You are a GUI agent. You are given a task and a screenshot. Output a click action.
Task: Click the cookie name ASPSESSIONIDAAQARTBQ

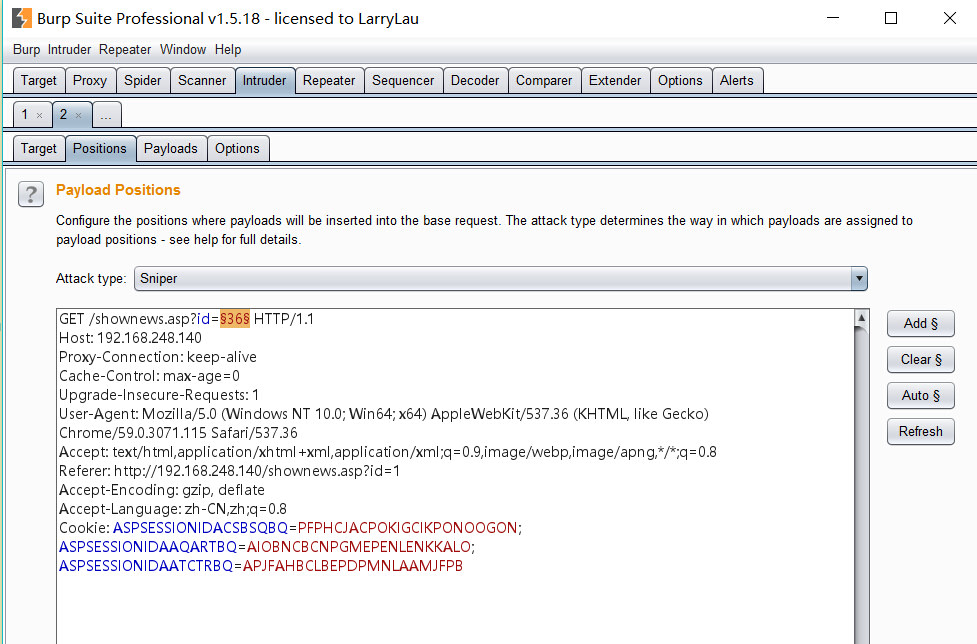[148, 547]
